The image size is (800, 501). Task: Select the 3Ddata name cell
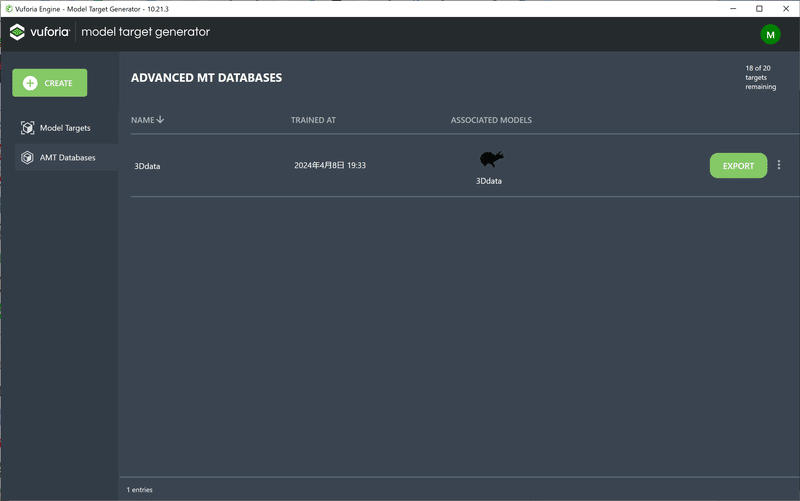click(x=147, y=166)
